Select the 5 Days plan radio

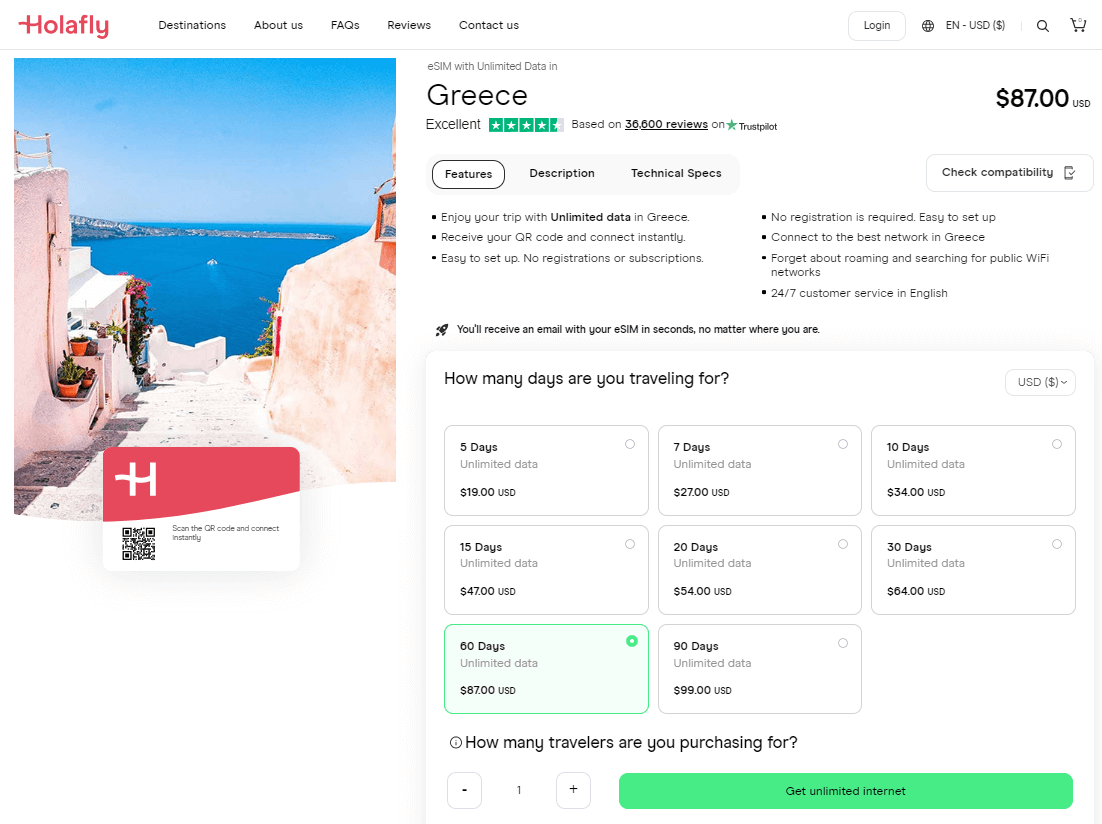point(630,444)
